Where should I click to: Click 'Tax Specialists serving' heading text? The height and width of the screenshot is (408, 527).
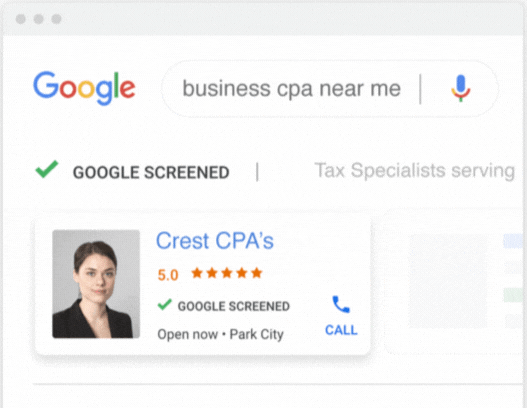click(x=415, y=170)
